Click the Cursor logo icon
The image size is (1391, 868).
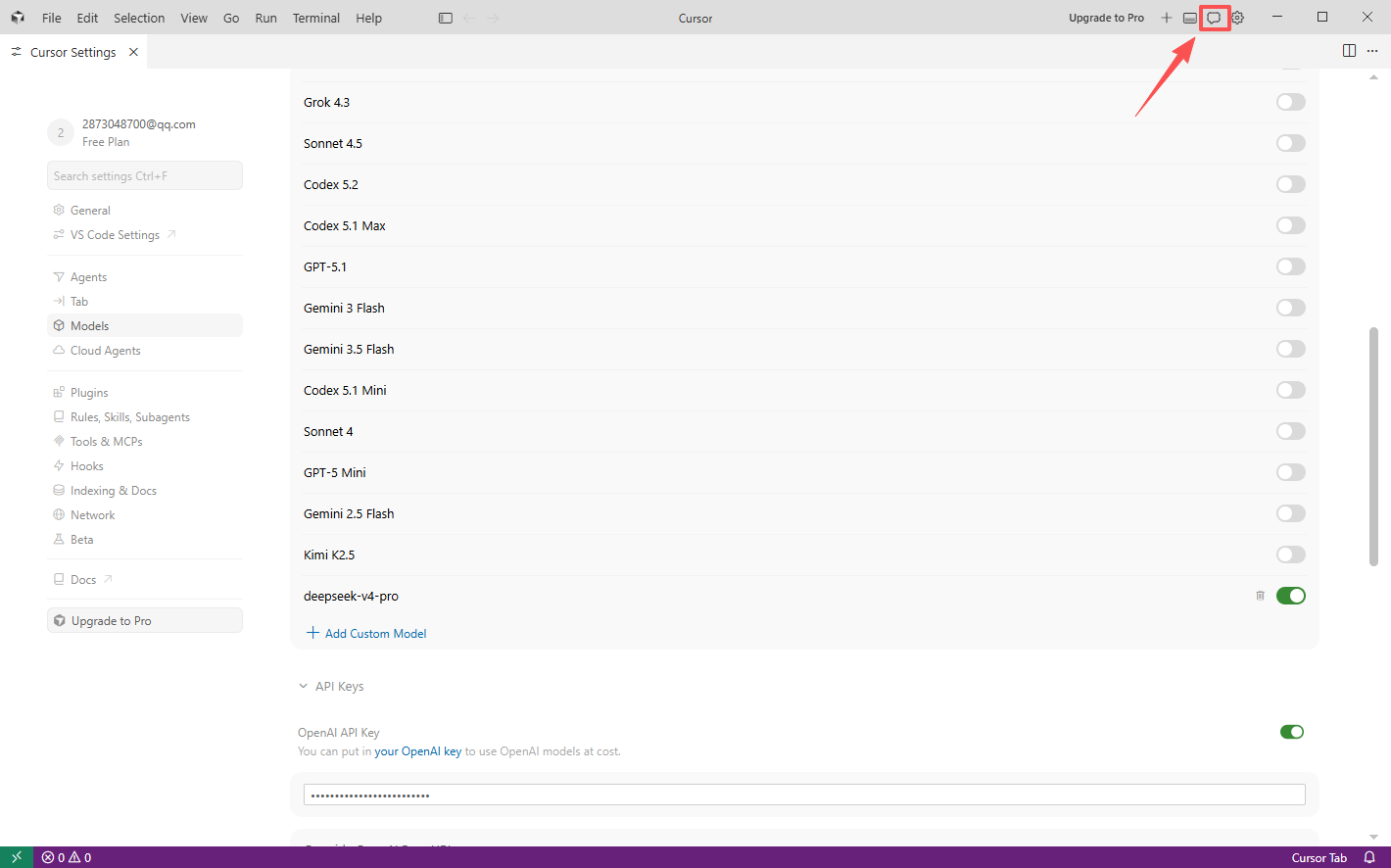18,18
